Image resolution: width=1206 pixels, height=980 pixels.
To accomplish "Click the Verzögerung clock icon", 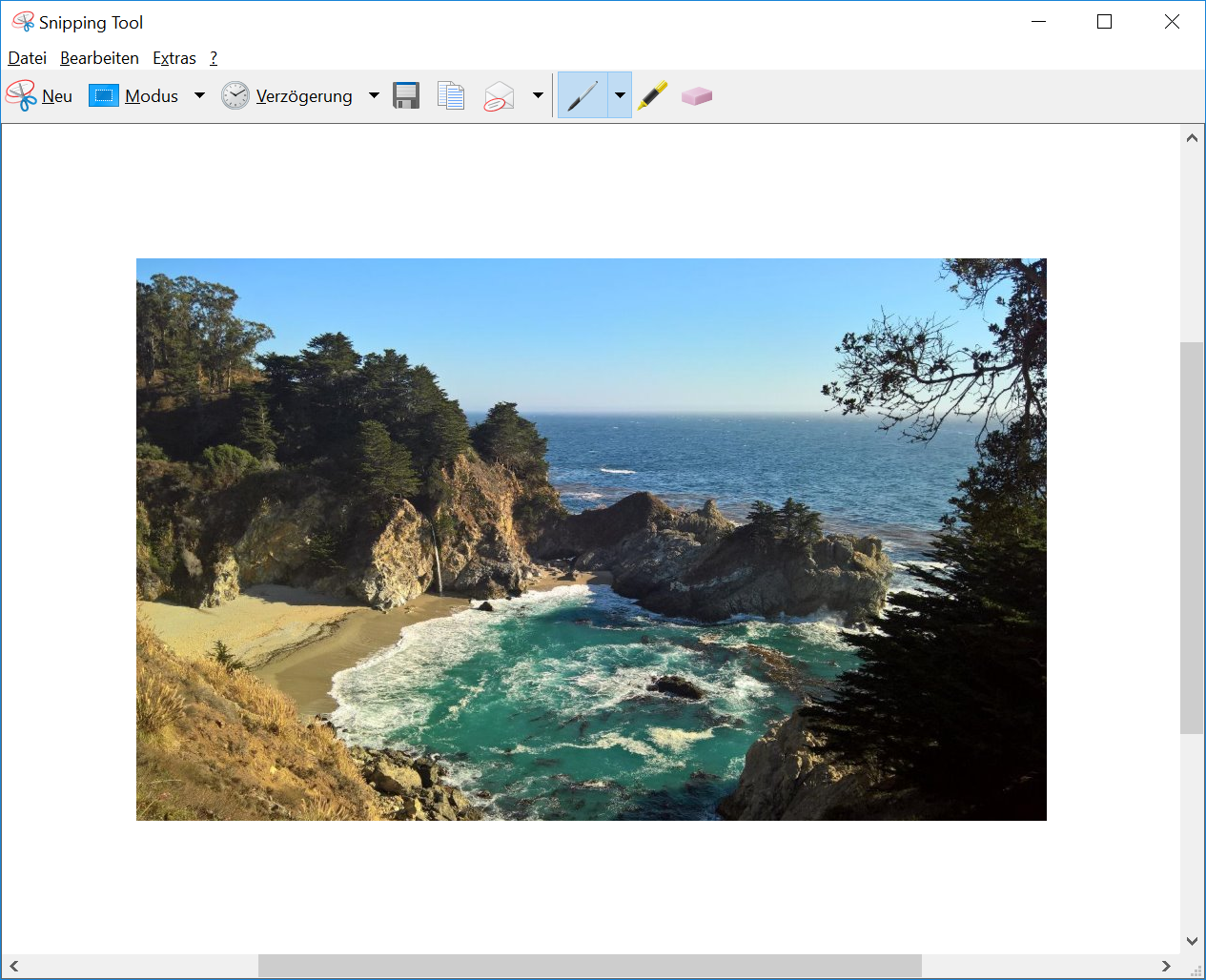I will pos(235,94).
